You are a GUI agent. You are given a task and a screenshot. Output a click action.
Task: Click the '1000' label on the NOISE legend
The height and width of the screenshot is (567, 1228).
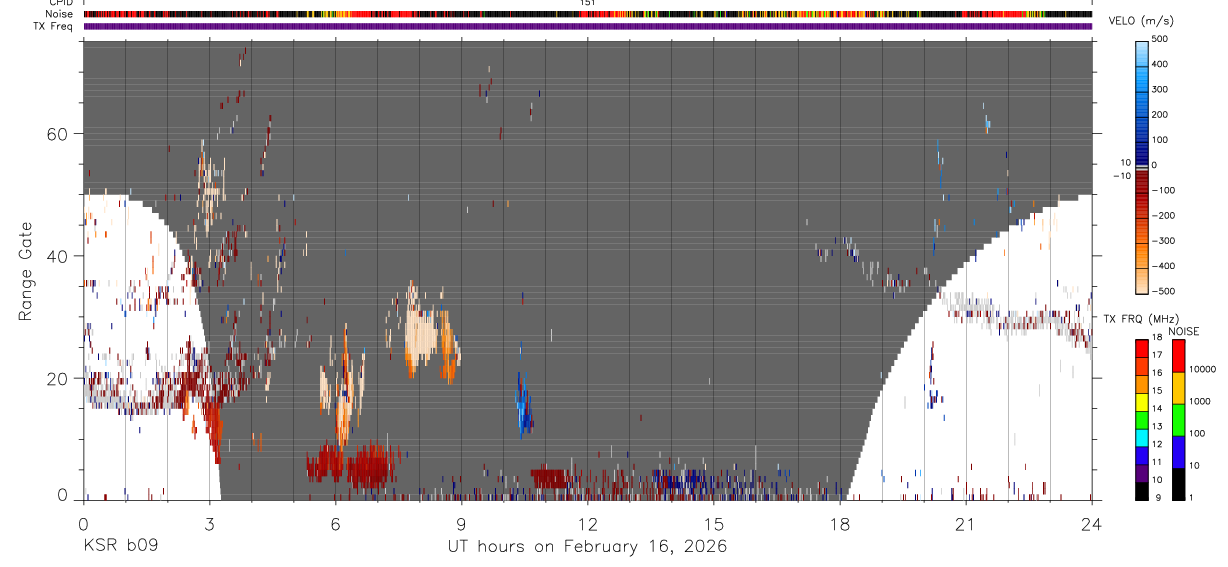[1201, 401]
